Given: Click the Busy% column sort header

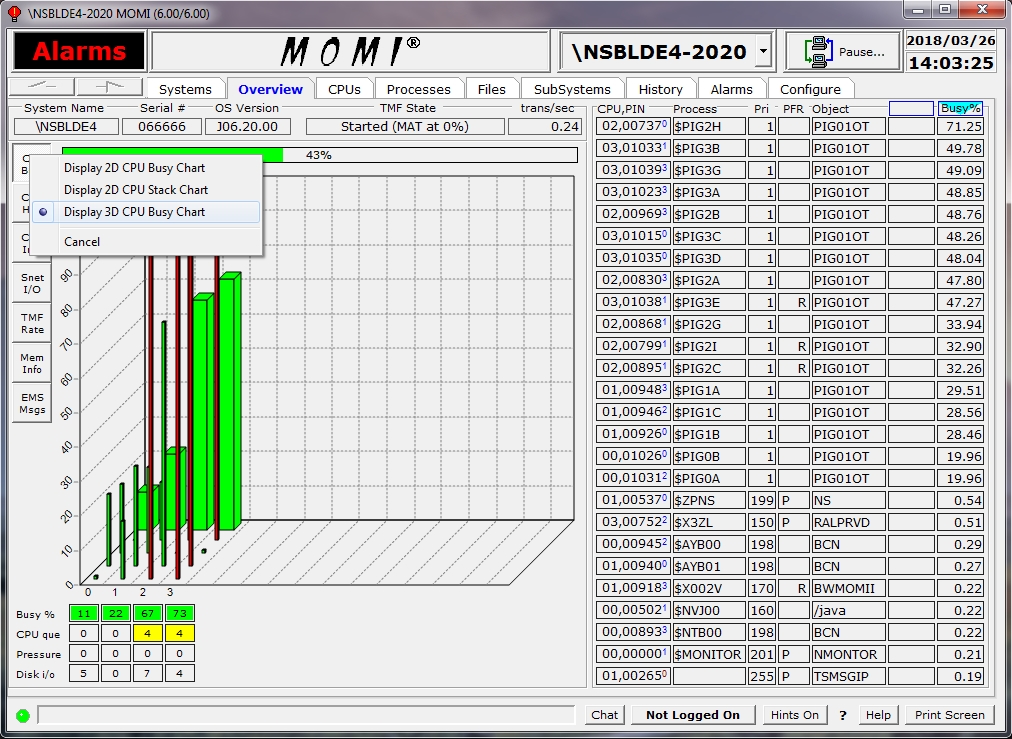Looking at the screenshot, I should click(x=961, y=108).
